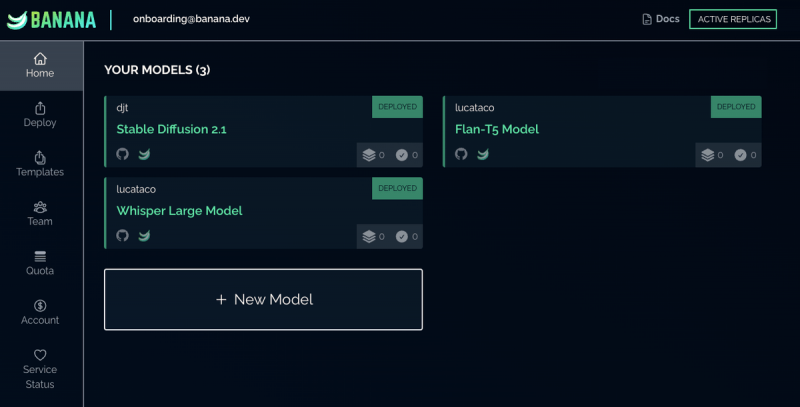Image resolution: width=800 pixels, height=407 pixels.
Task: Click the Banana logo in header
Action: point(50,20)
